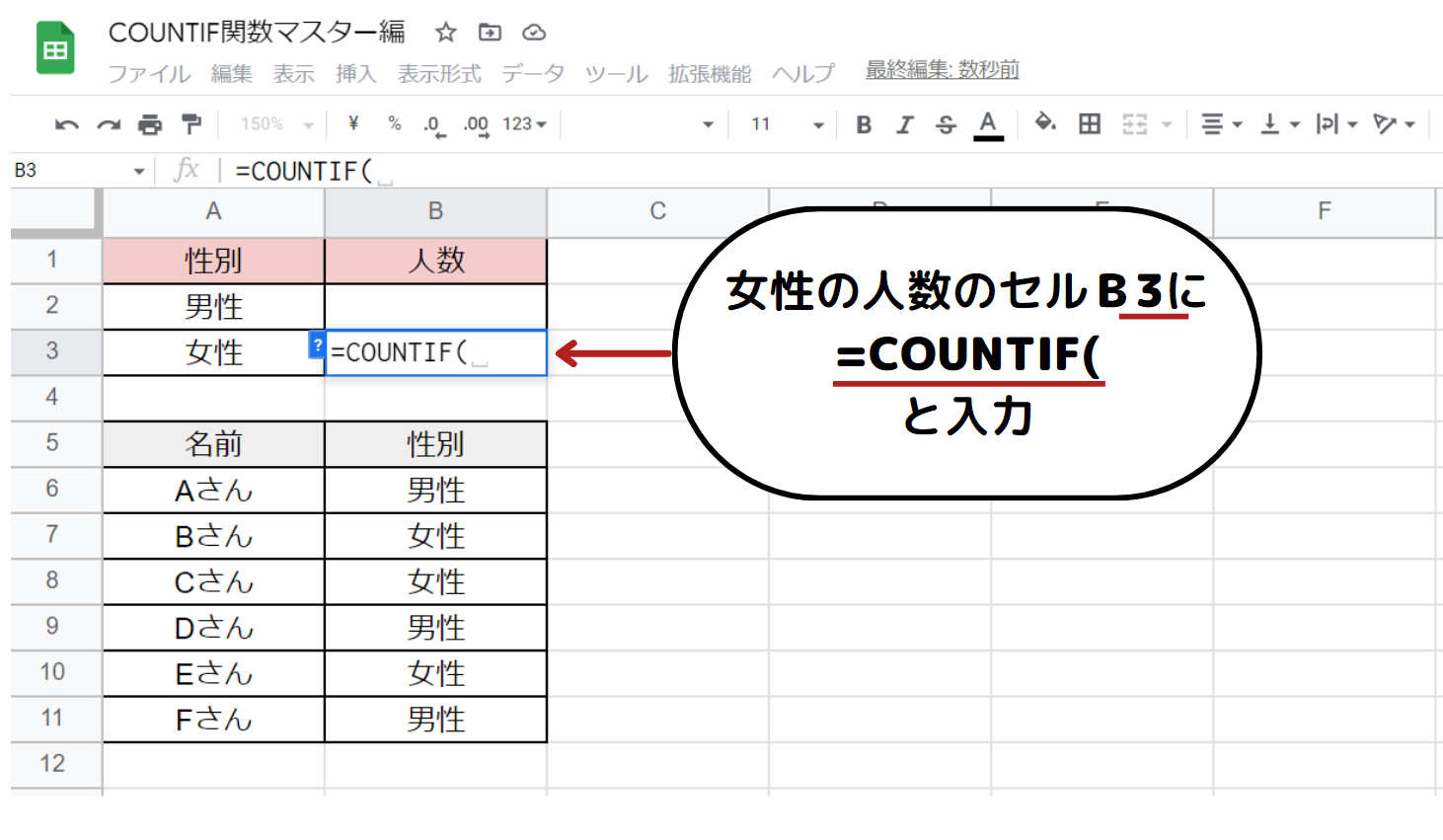Screen dimensions: 1443x840
Task: Click the undo arrow icon
Action: 67,124
